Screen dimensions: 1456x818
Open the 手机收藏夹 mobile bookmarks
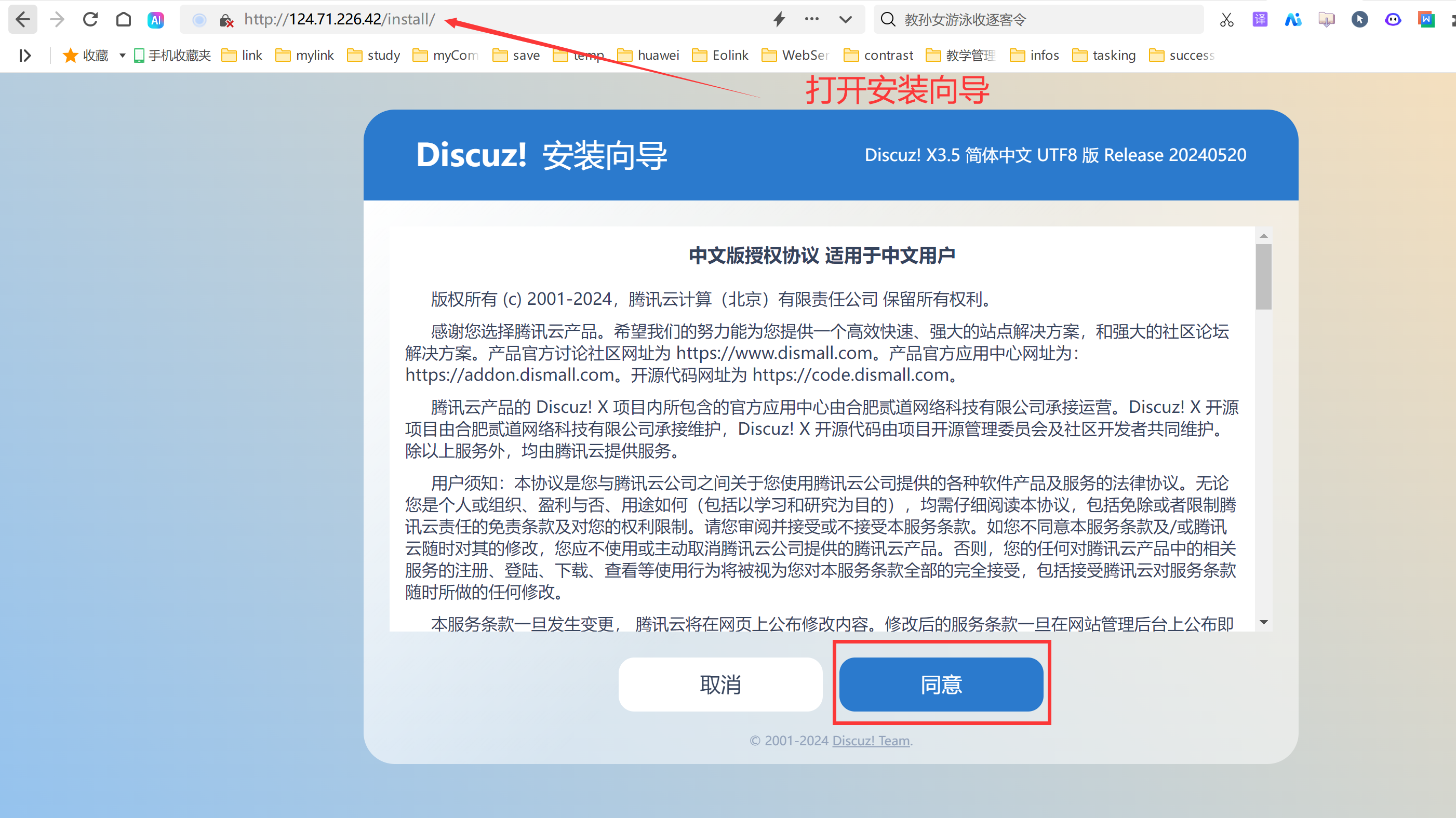[172, 56]
